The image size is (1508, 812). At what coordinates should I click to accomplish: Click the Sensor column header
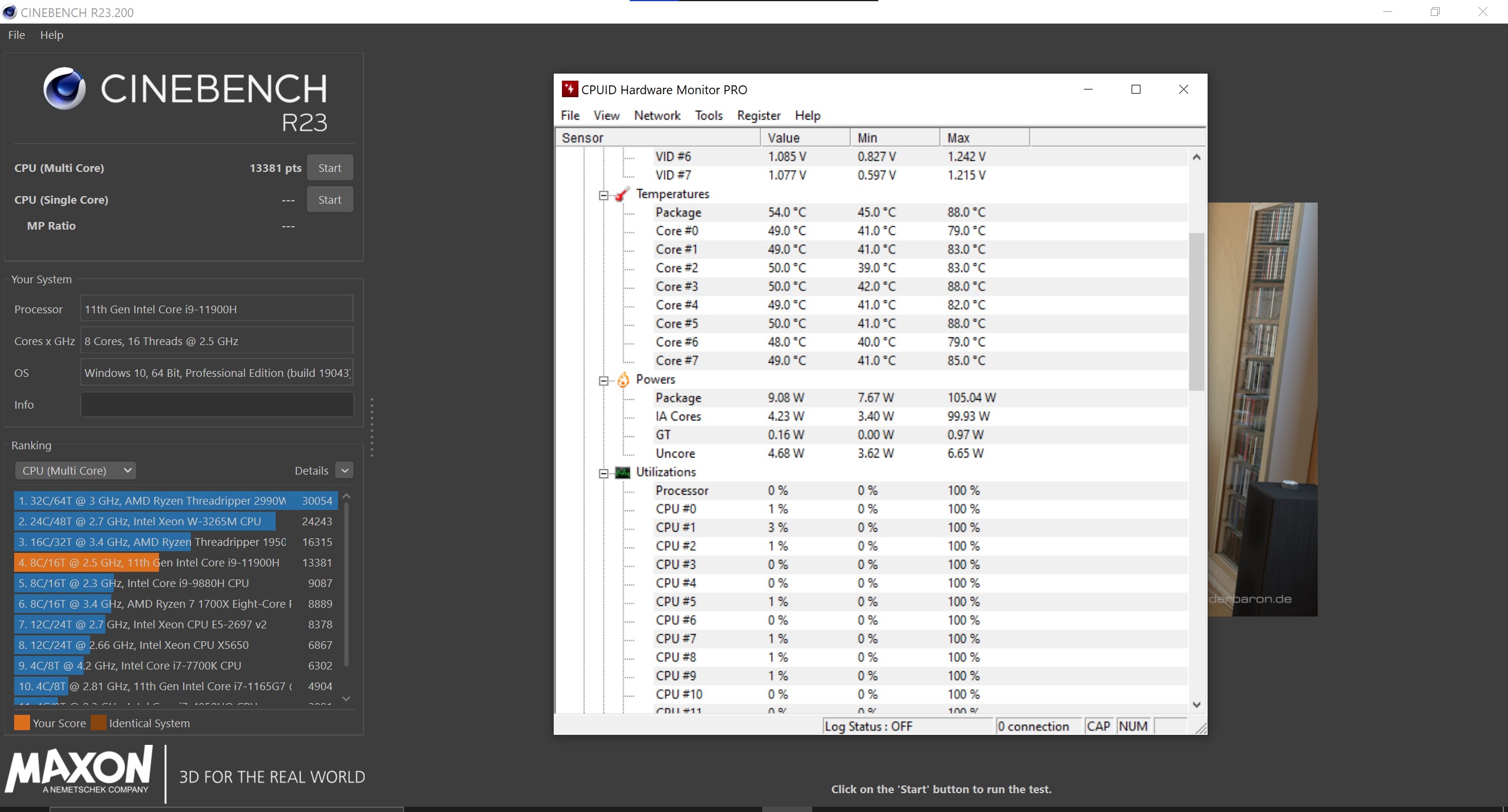[658, 138]
